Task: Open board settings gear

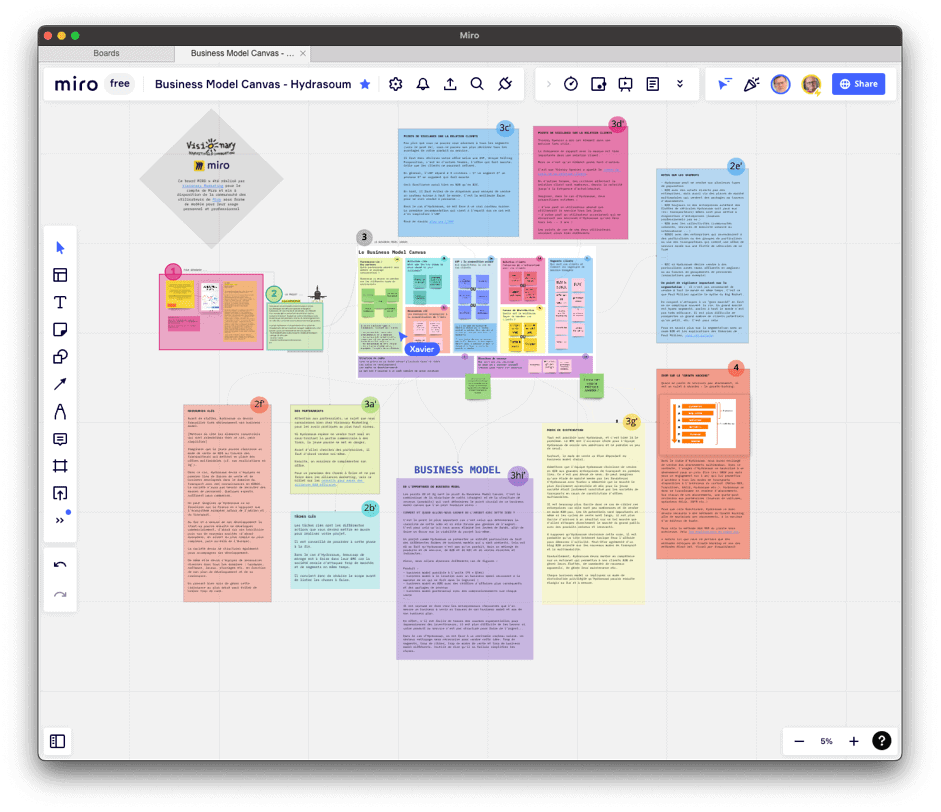Action: point(395,84)
